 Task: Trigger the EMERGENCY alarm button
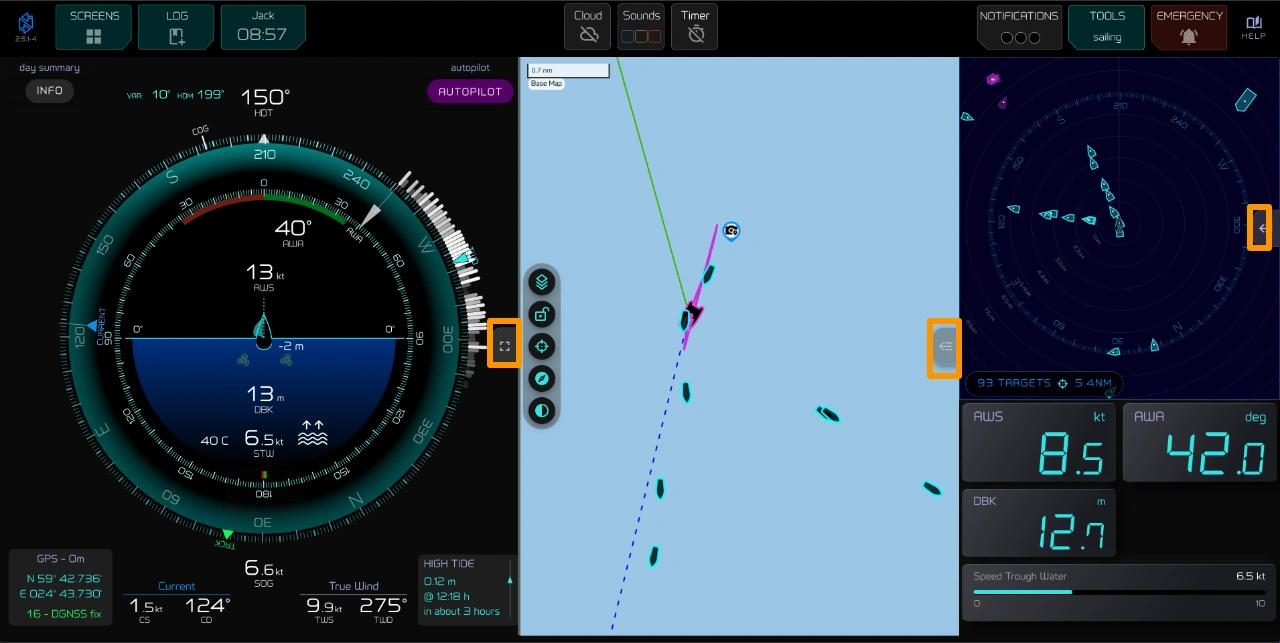click(1189, 27)
